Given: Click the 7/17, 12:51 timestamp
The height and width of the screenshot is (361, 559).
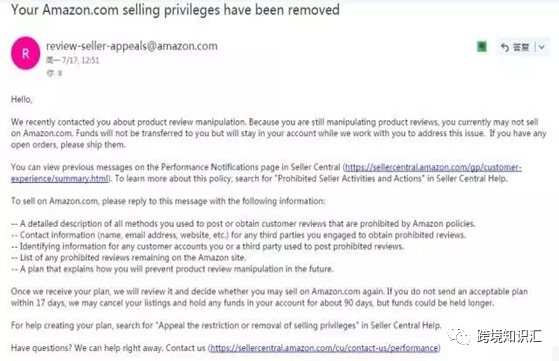Looking at the screenshot, I should click(80, 60).
